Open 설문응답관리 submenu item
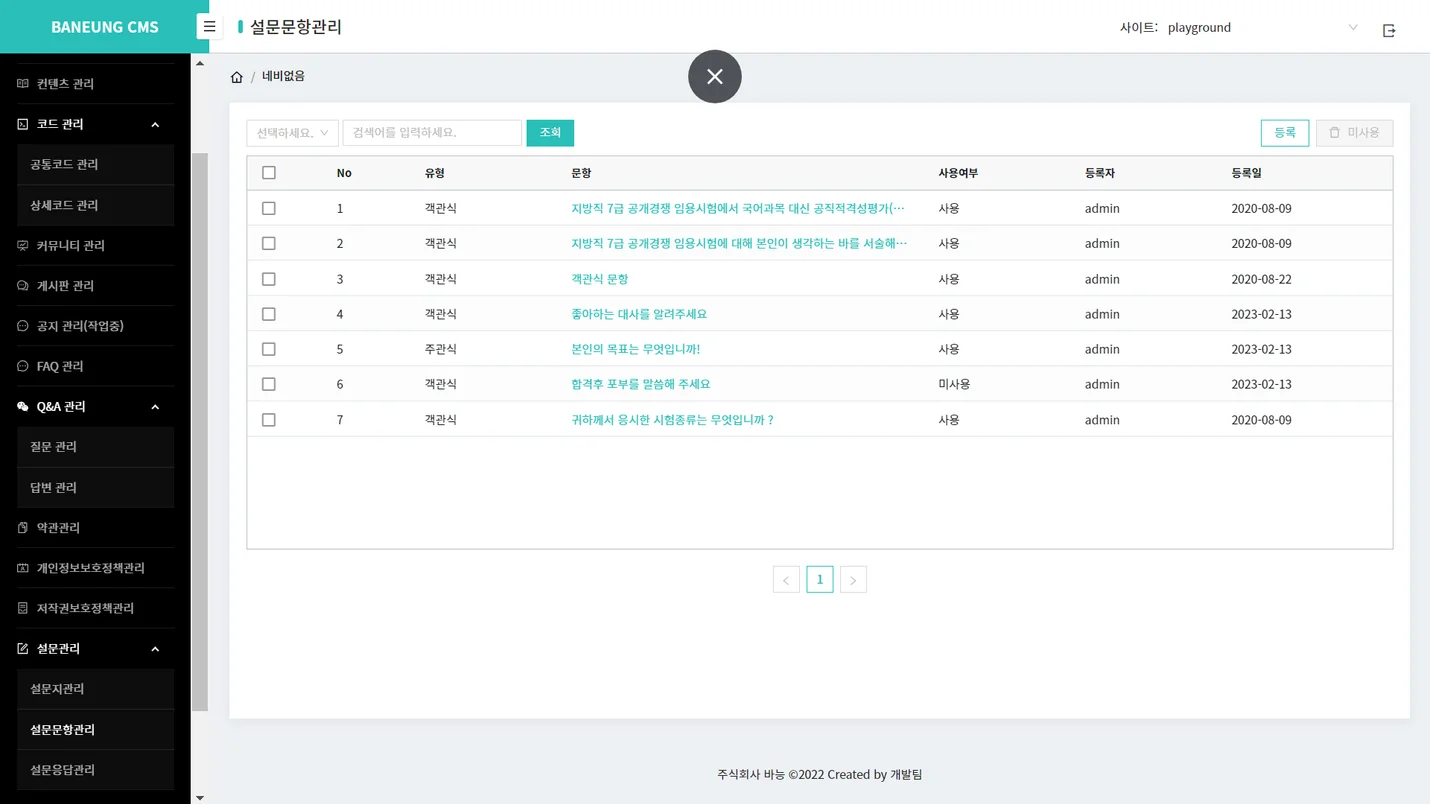Viewport: 1430px width, 804px height. [x=95, y=770]
